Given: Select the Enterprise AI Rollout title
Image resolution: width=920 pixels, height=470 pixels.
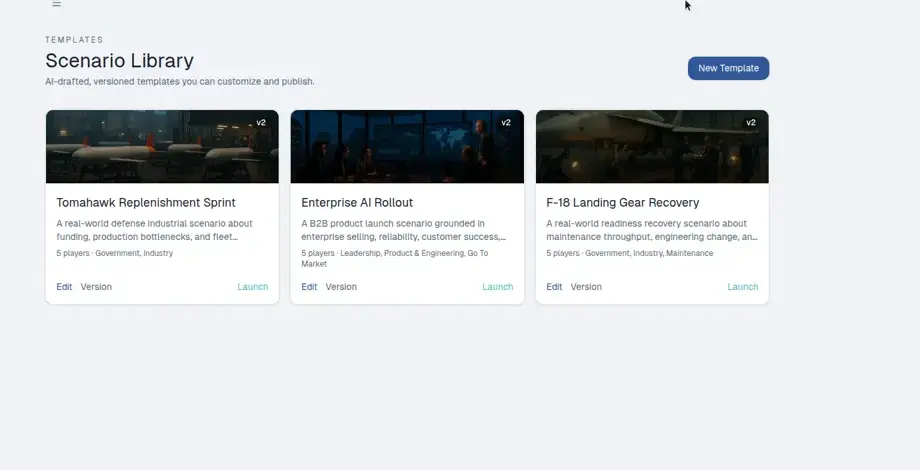Looking at the screenshot, I should (357, 202).
